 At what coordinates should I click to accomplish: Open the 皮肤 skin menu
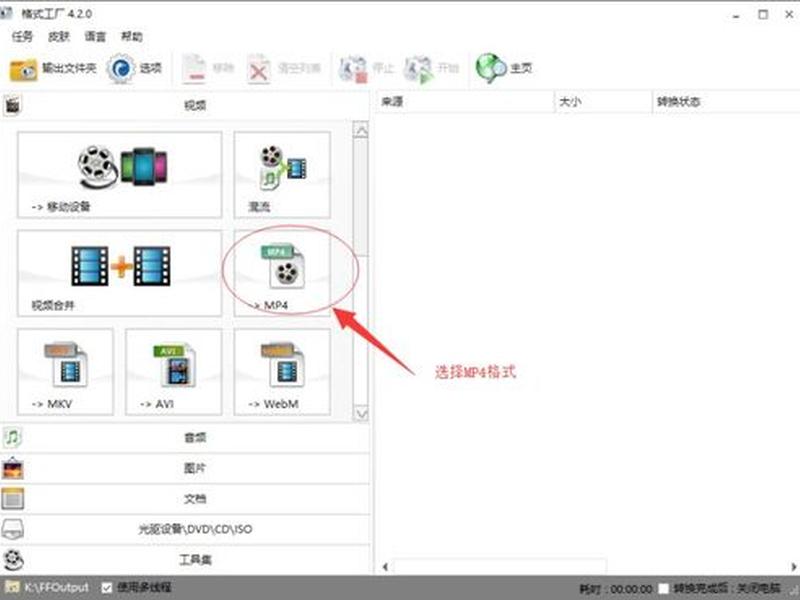[59, 37]
